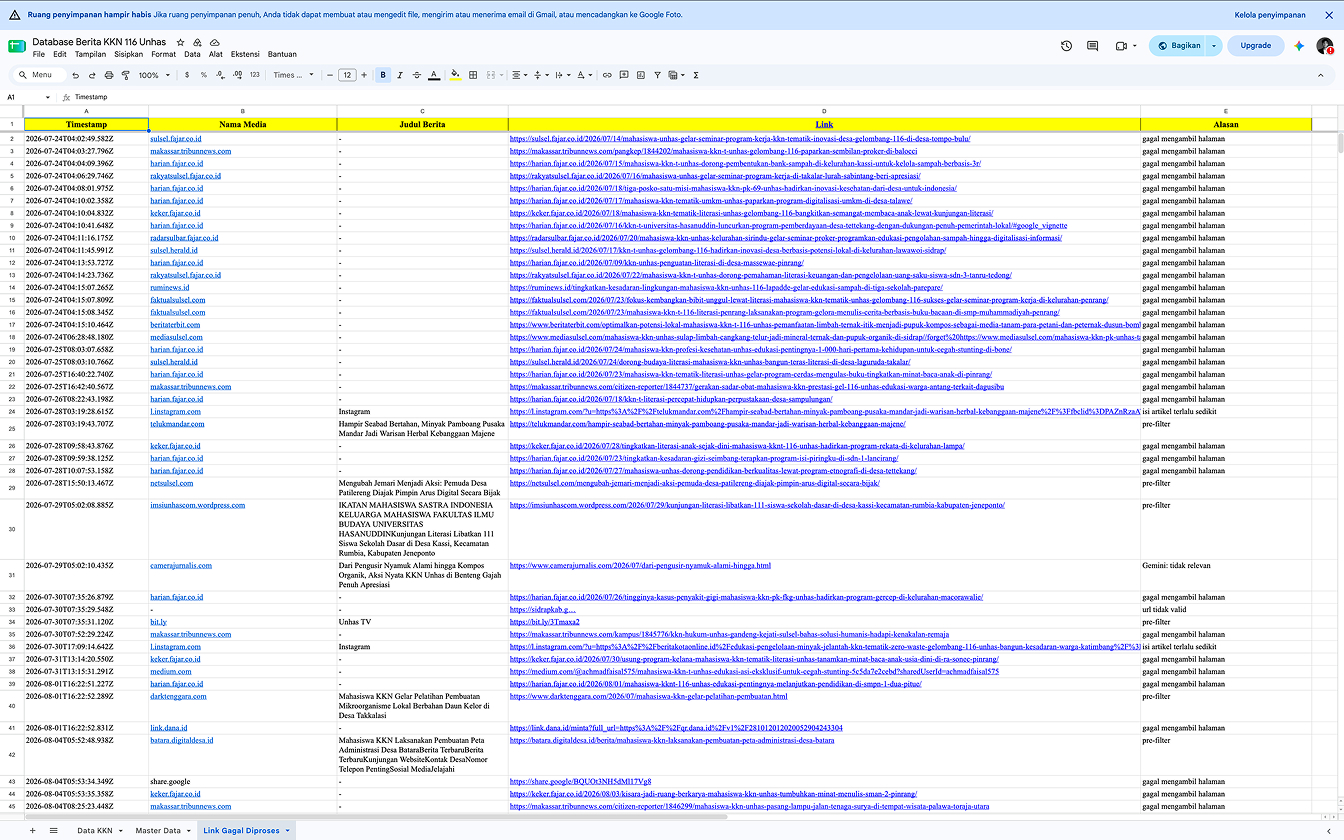Click the print icon

108,75
